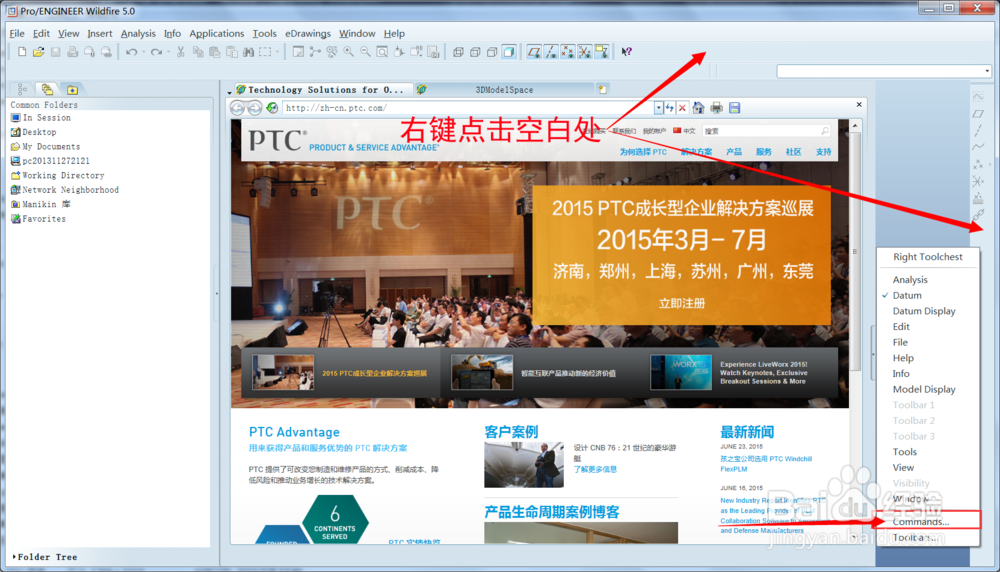Click the Datum Plane tool icon

tap(978, 114)
